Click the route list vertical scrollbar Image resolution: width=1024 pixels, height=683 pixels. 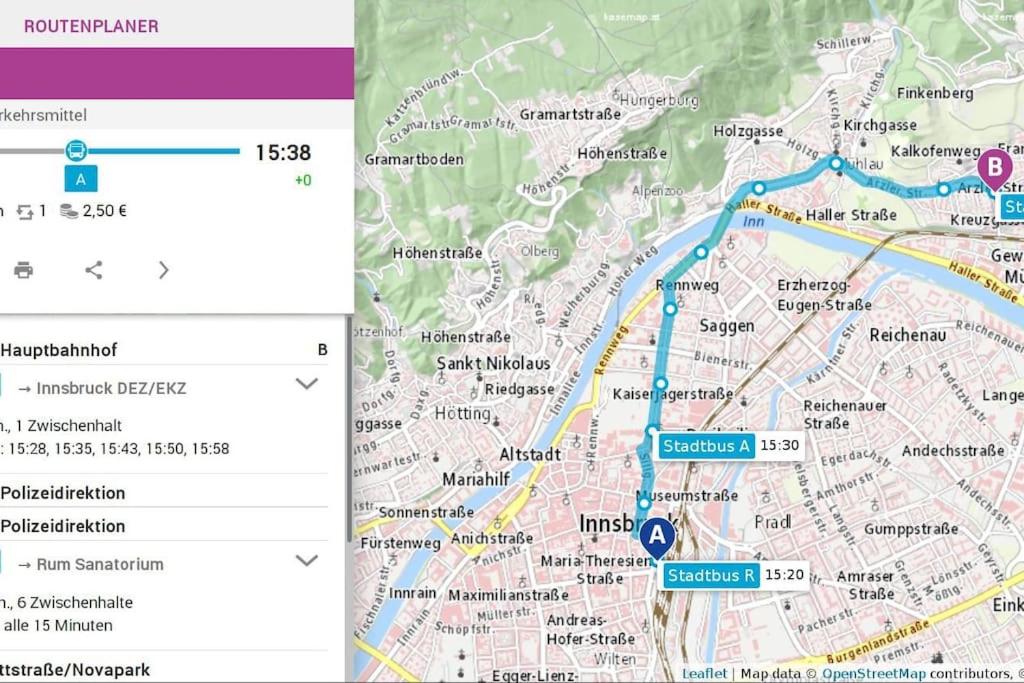coord(349,429)
